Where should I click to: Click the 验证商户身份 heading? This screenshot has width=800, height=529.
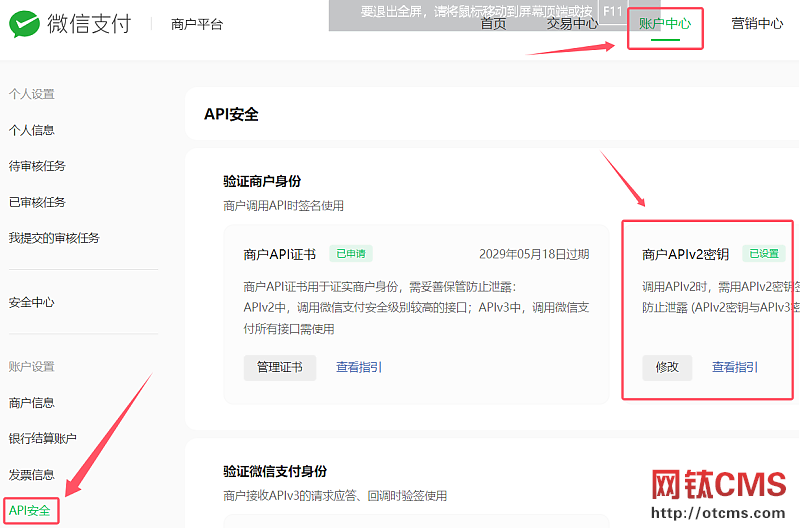point(262,181)
